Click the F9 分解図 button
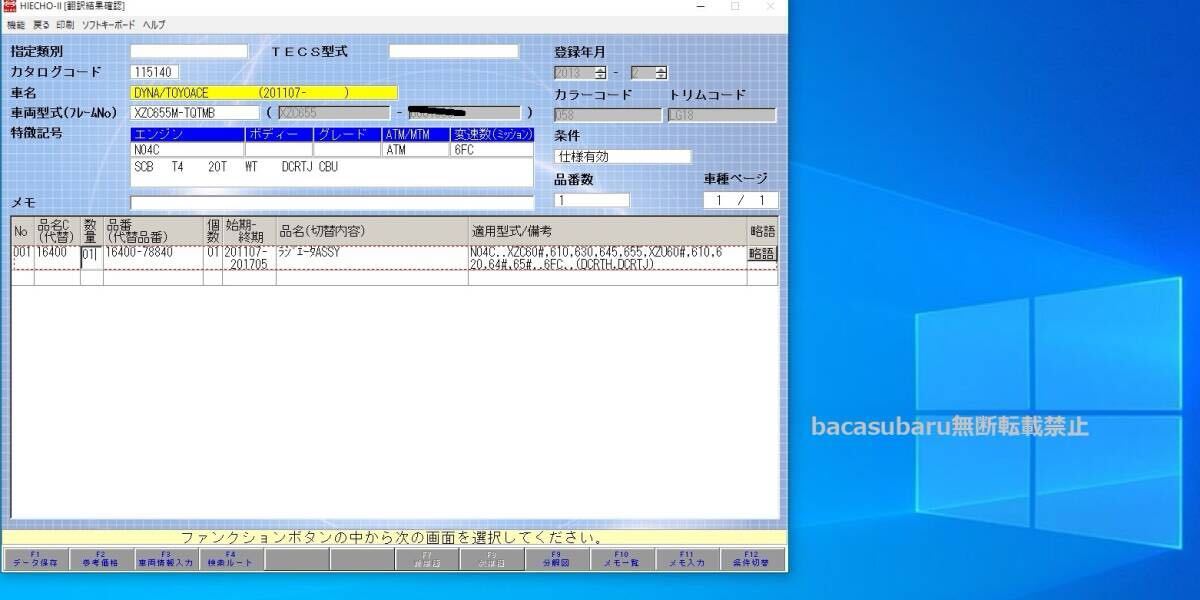Screen dimensions: 1200x600 [557, 559]
